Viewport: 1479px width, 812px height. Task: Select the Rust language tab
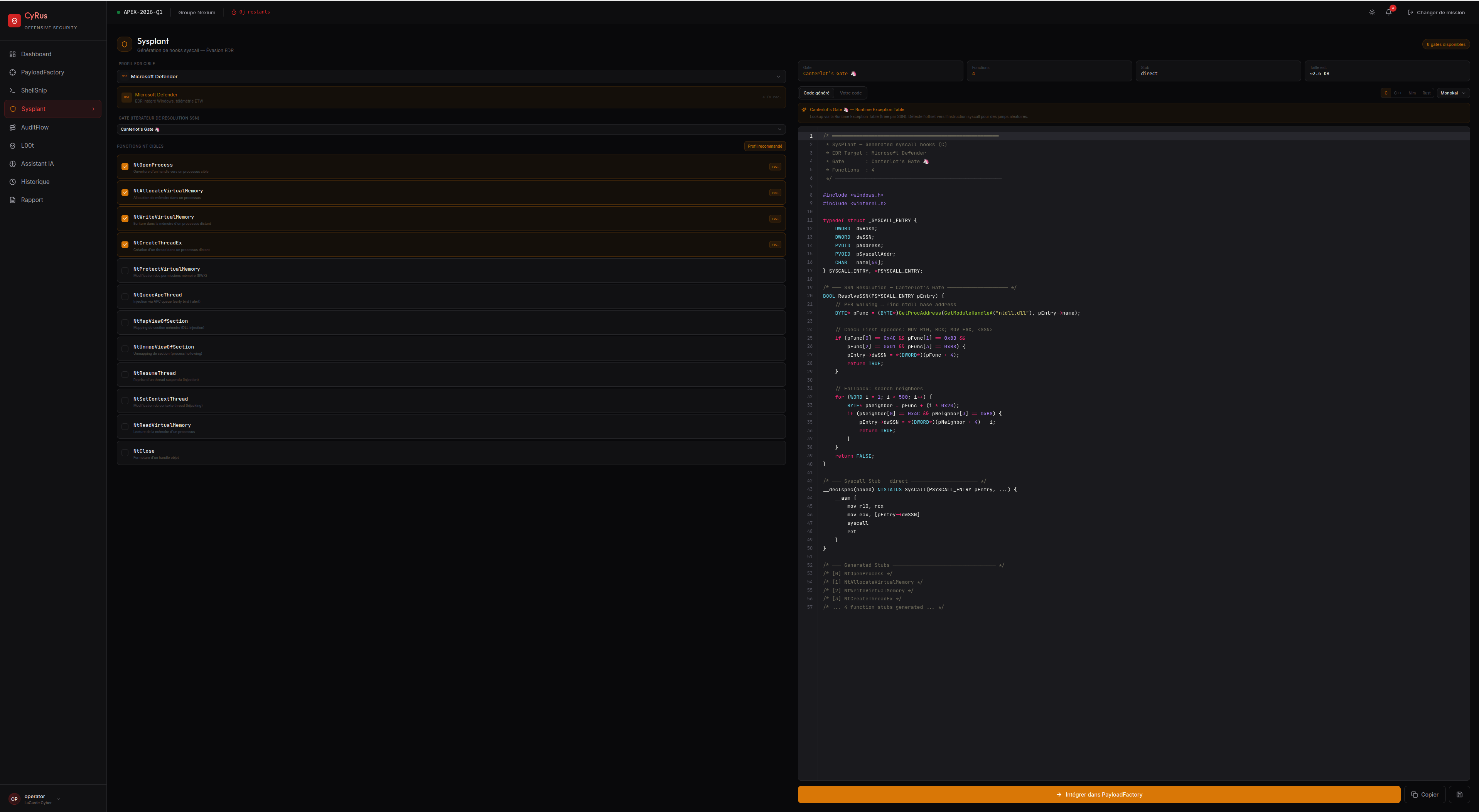coord(1426,93)
